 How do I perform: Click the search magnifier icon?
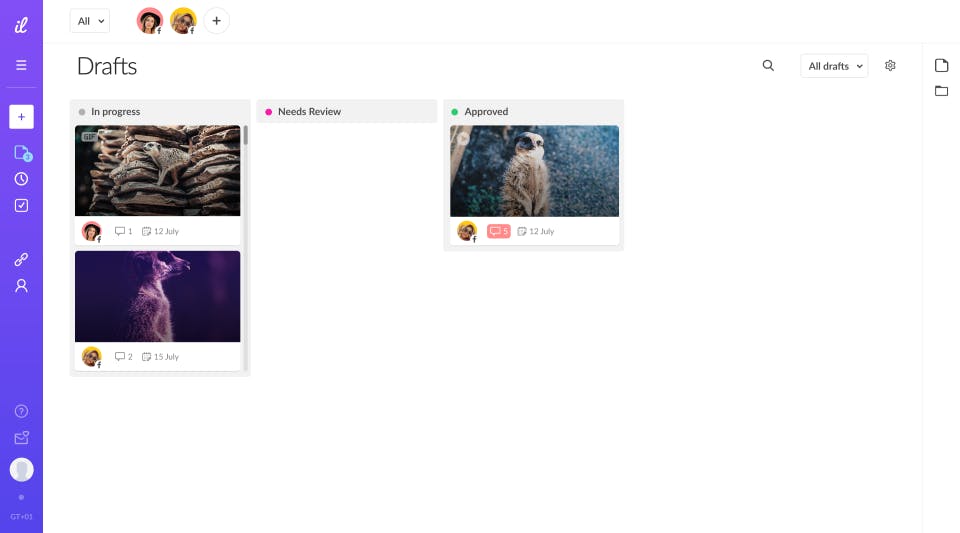(x=768, y=65)
